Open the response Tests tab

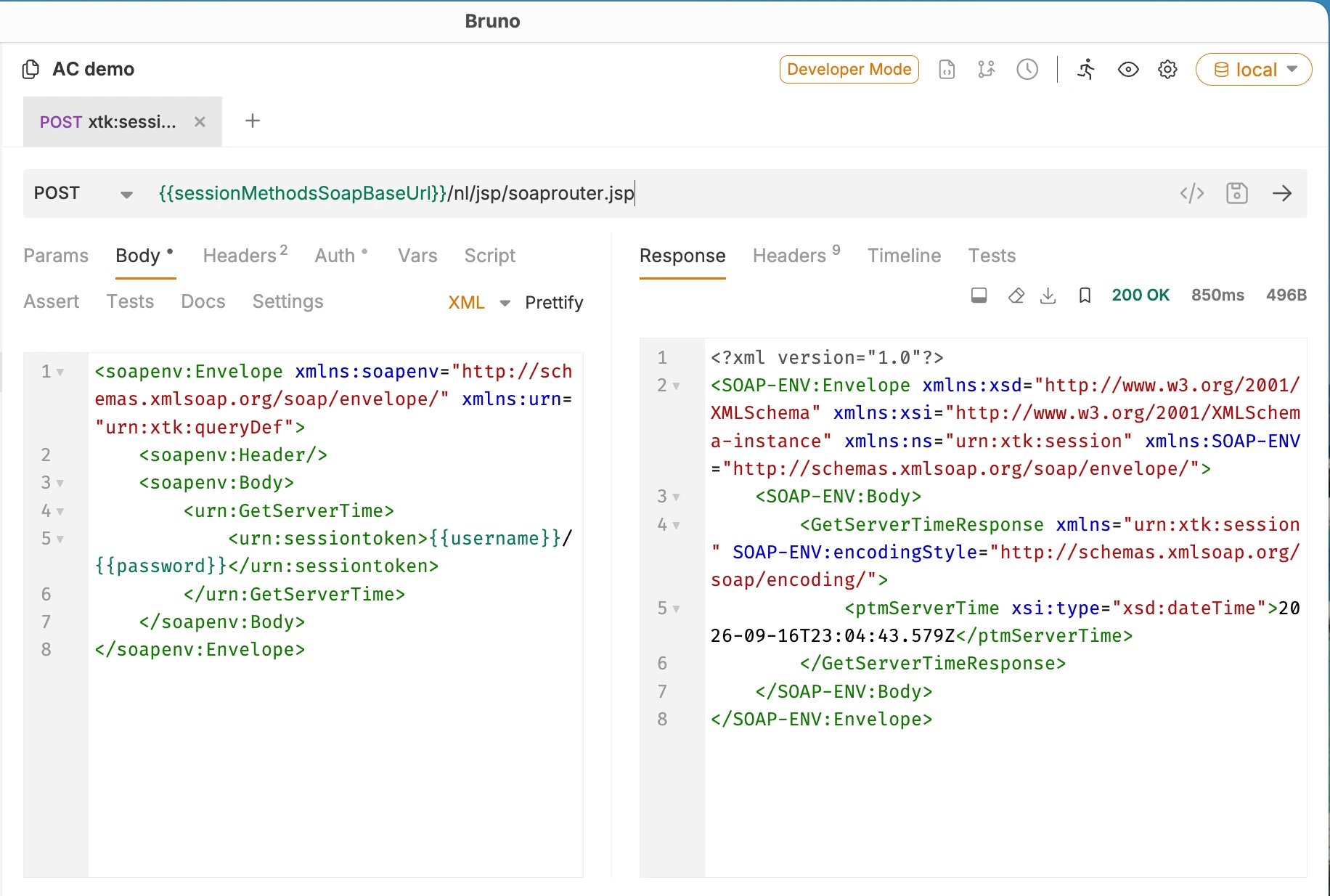[x=992, y=256]
